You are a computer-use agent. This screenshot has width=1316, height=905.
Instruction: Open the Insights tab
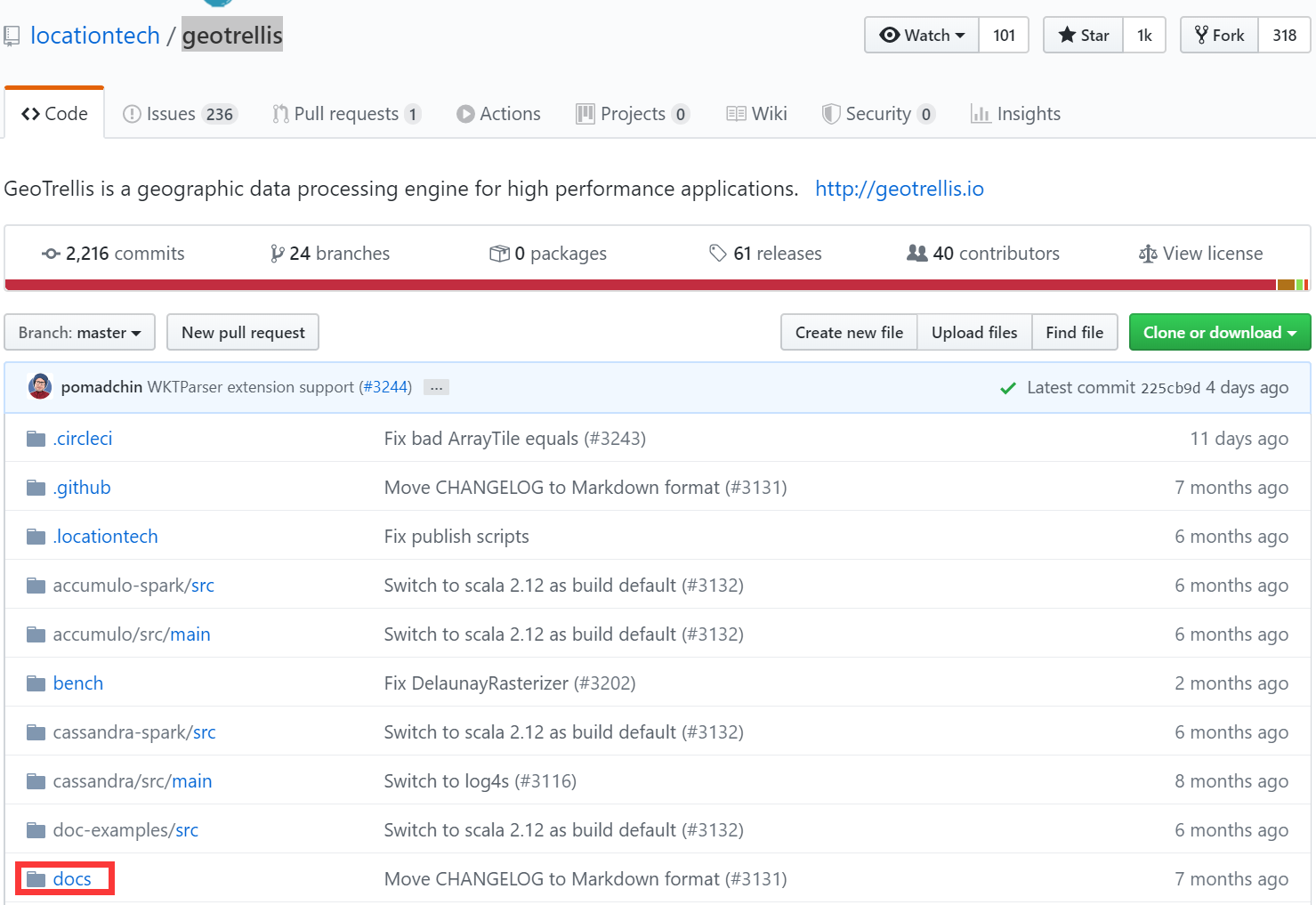(1015, 114)
